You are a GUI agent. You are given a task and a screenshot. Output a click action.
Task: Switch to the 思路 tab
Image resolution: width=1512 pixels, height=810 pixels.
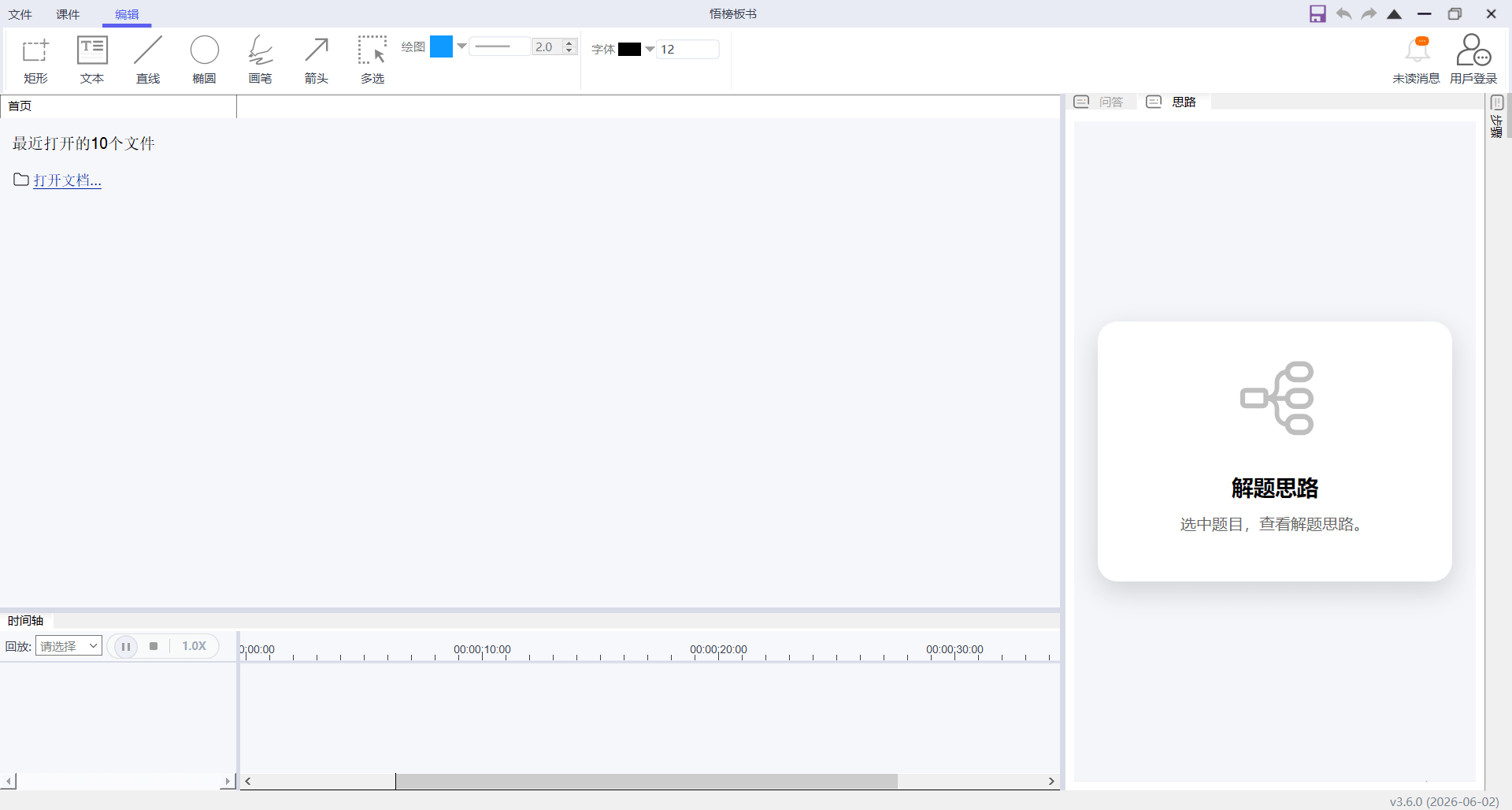coord(1172,102)
